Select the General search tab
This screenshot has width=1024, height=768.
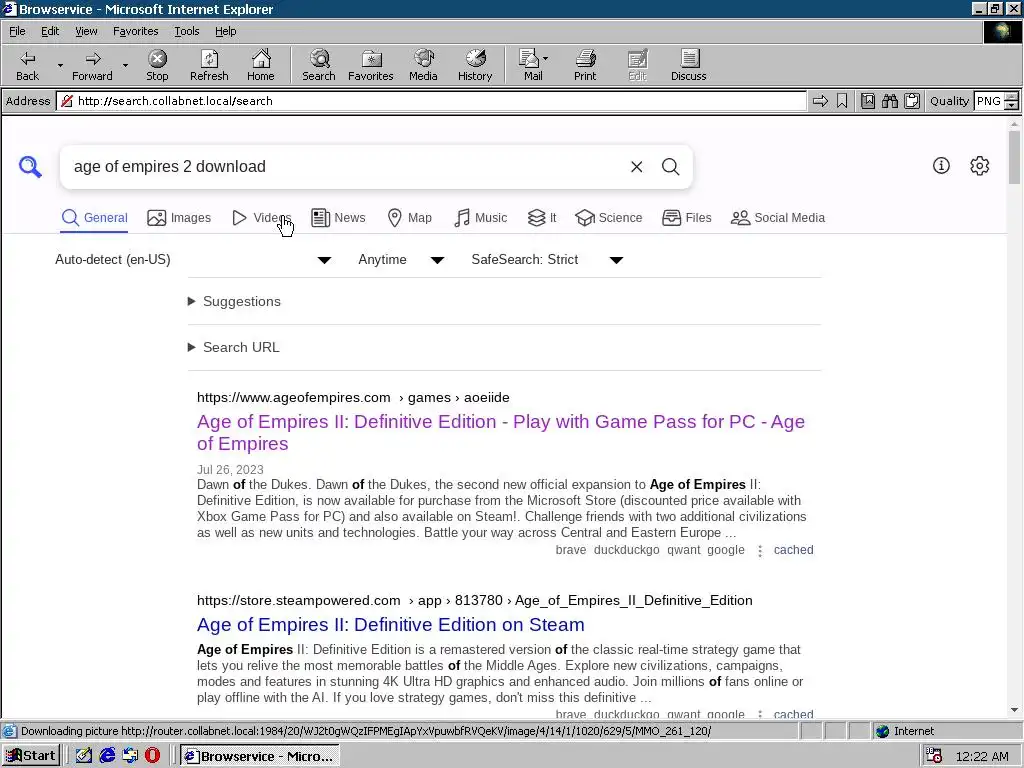coord(95,218)
